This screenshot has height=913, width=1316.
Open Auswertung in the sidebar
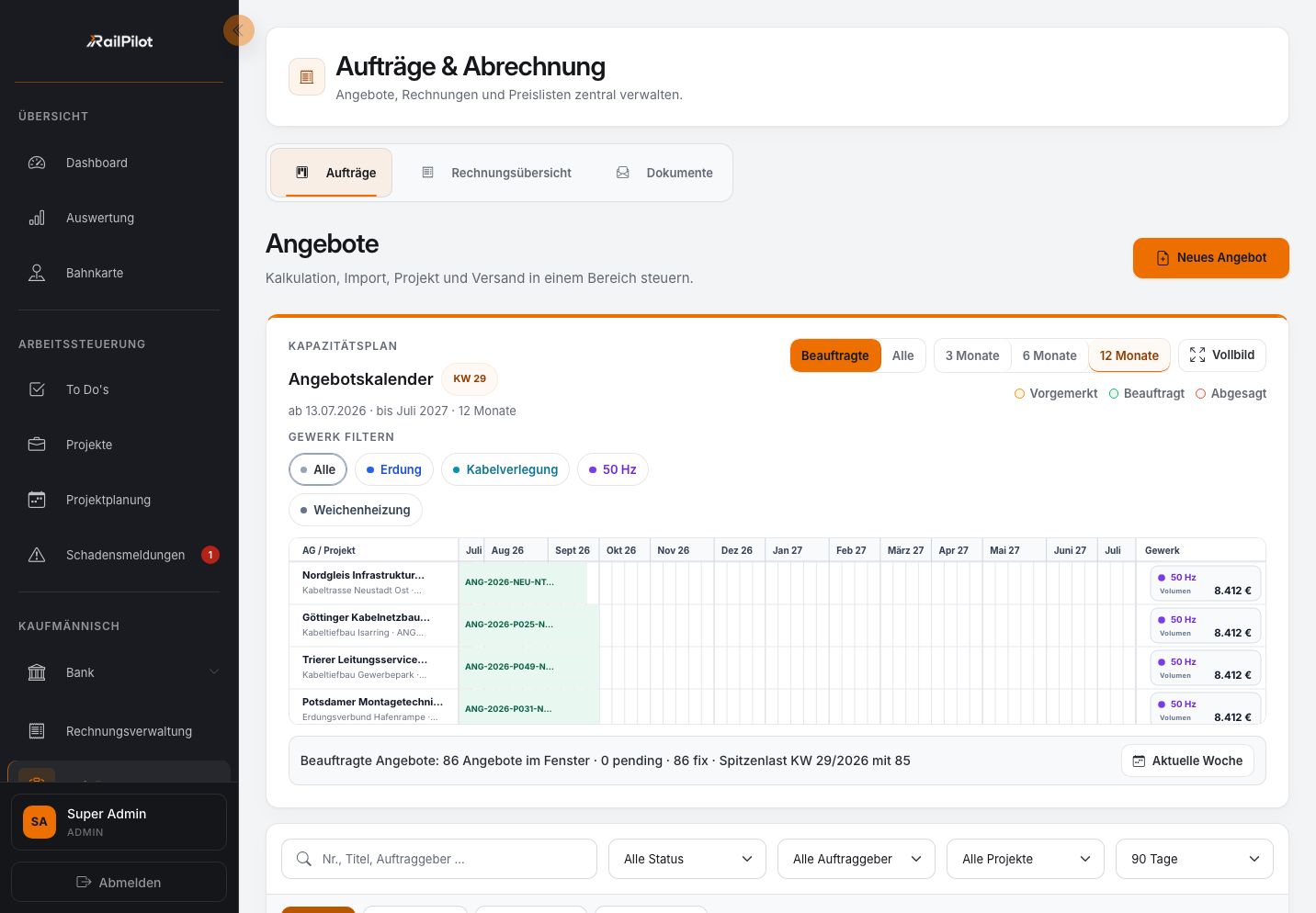coord(119,218)
